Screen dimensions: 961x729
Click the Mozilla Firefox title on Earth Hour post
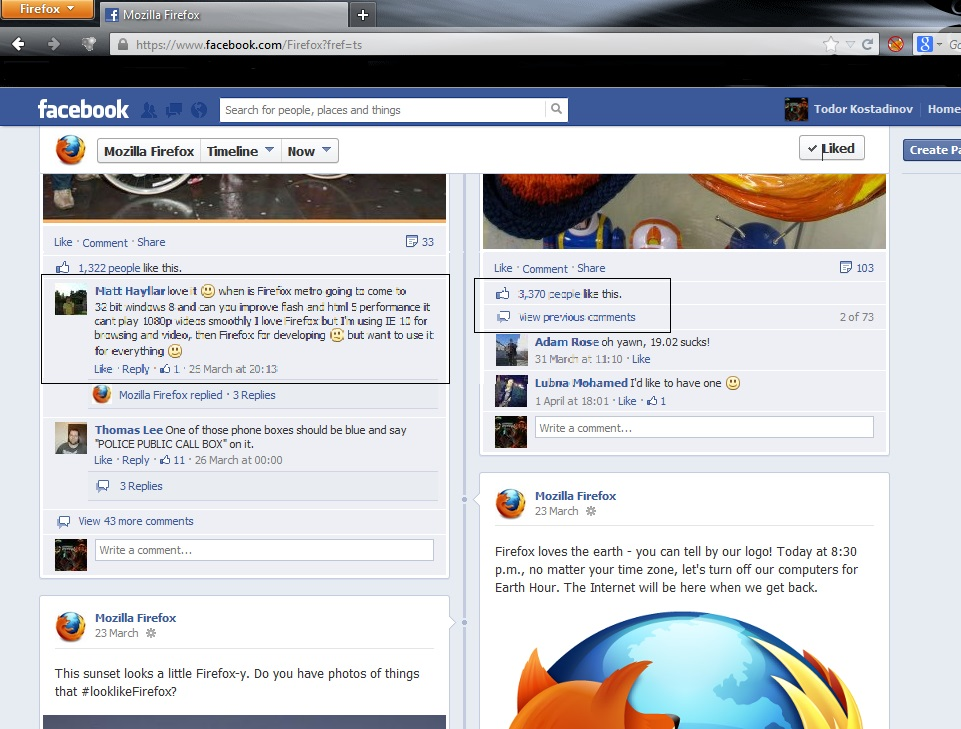[x=575, y=495]
